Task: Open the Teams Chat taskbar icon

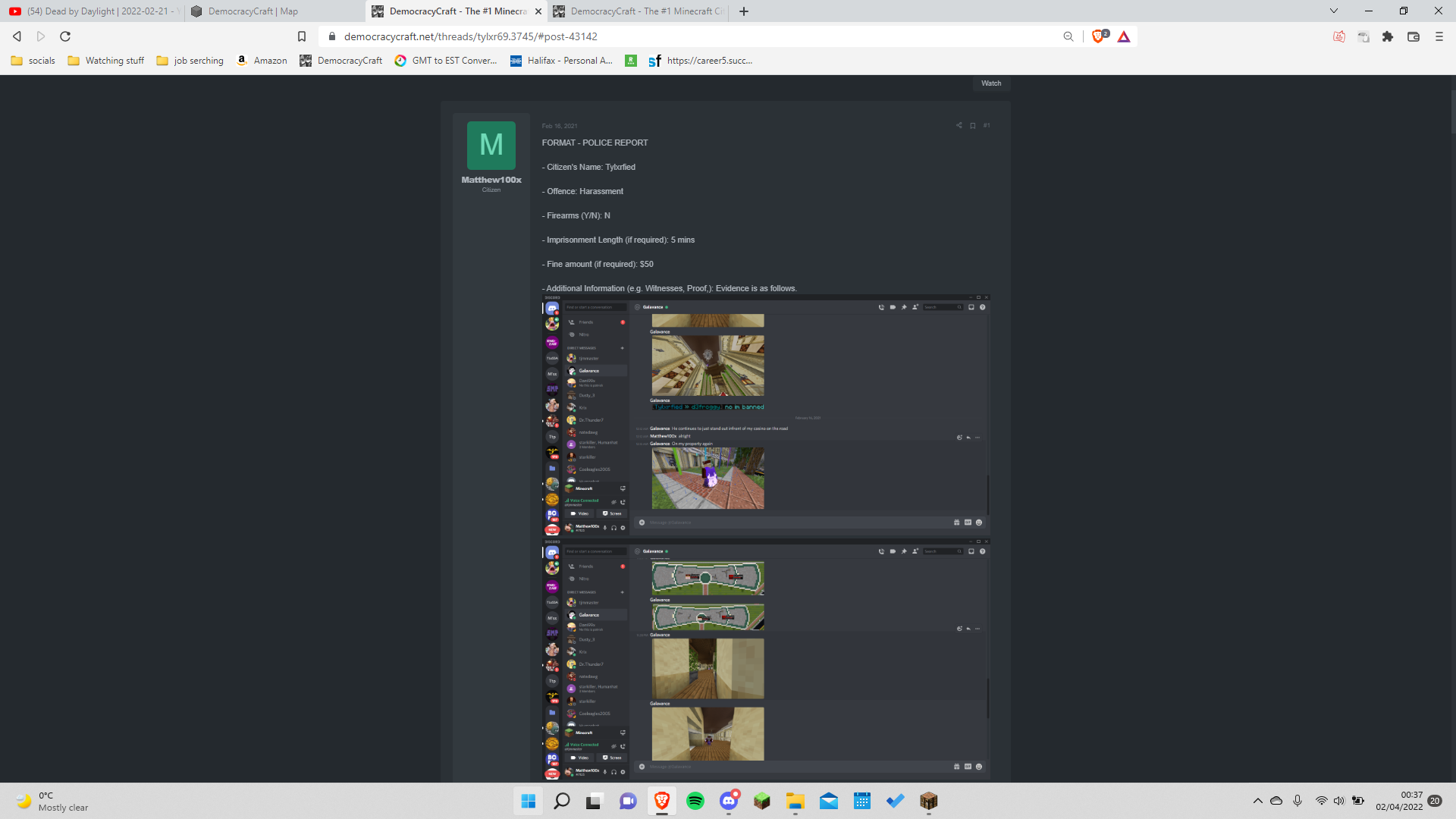Action: click(628, 801)
